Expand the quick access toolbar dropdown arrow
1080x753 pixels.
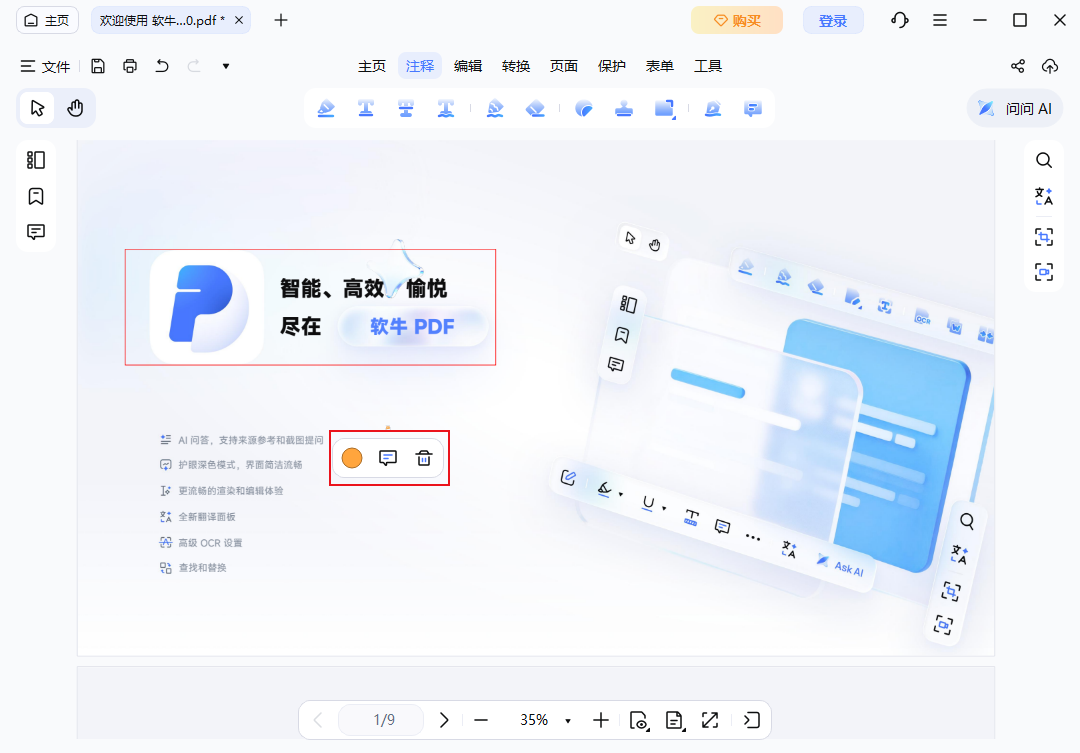click(x=225, y=66)
